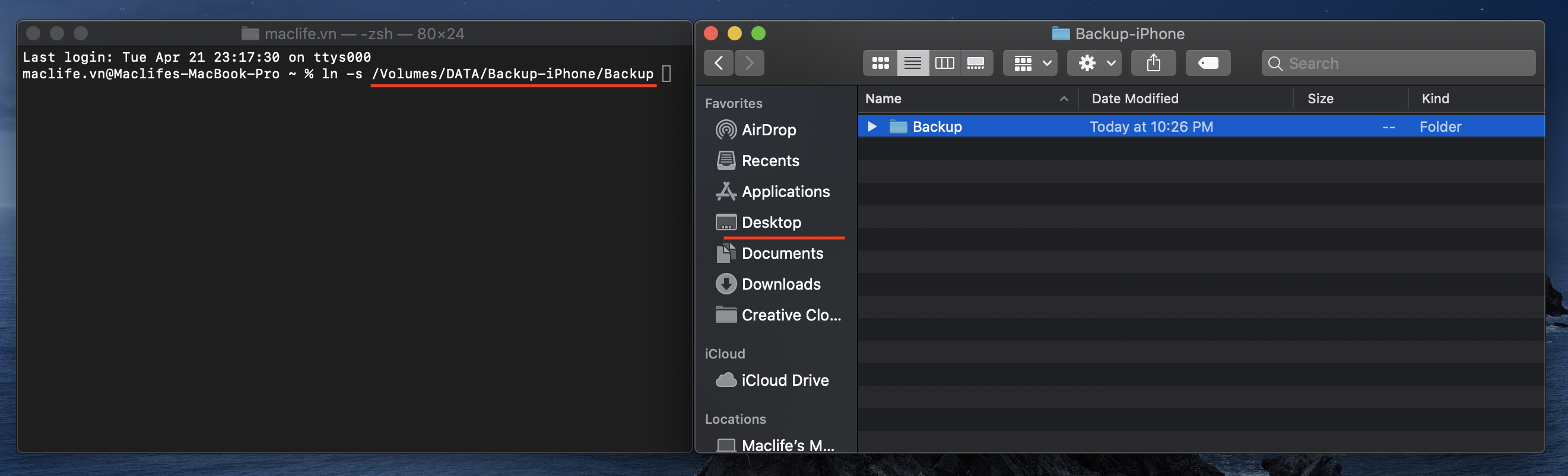Click the Finder forward navigation arrow
The image size is (1568, 476).
click(750, 63)
